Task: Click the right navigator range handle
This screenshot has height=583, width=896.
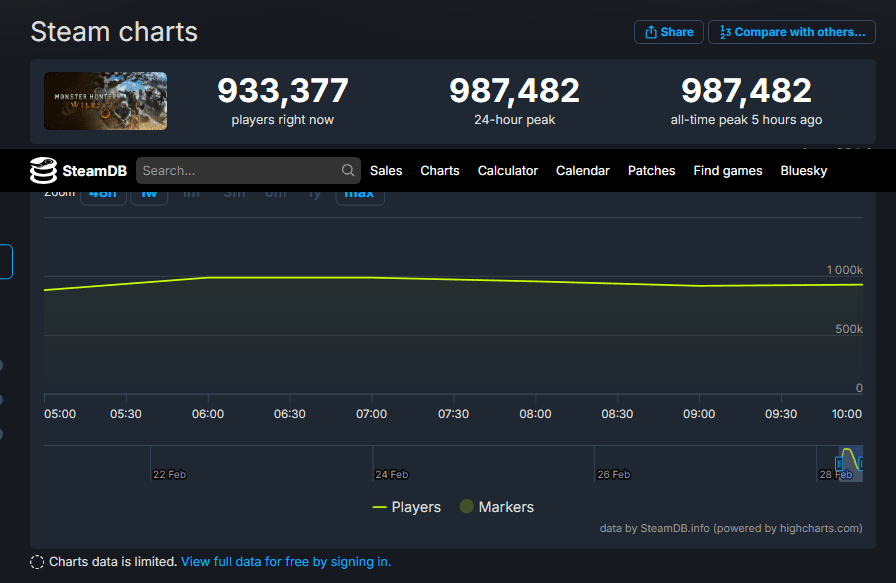Action: coord(861,463)
